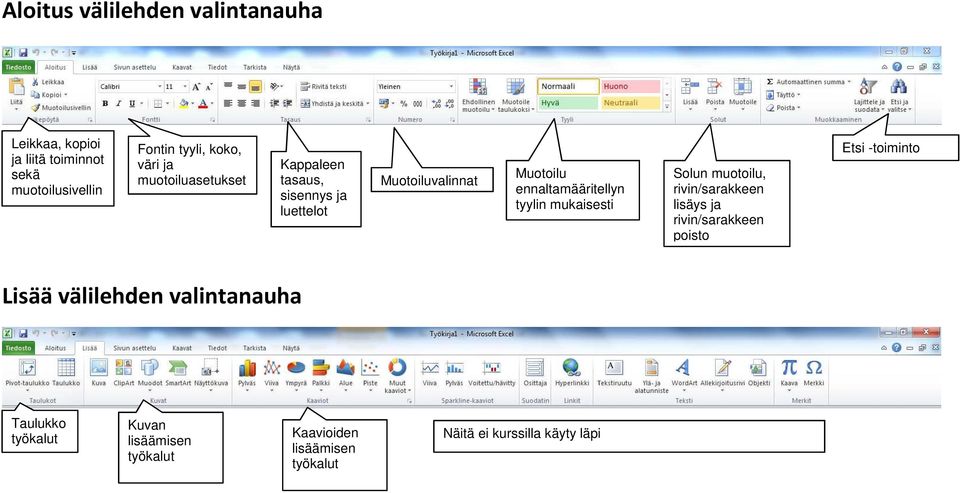960x493 pixels.
Task: Click the Solut group Poista icon
Action: (x=714, y=86)
